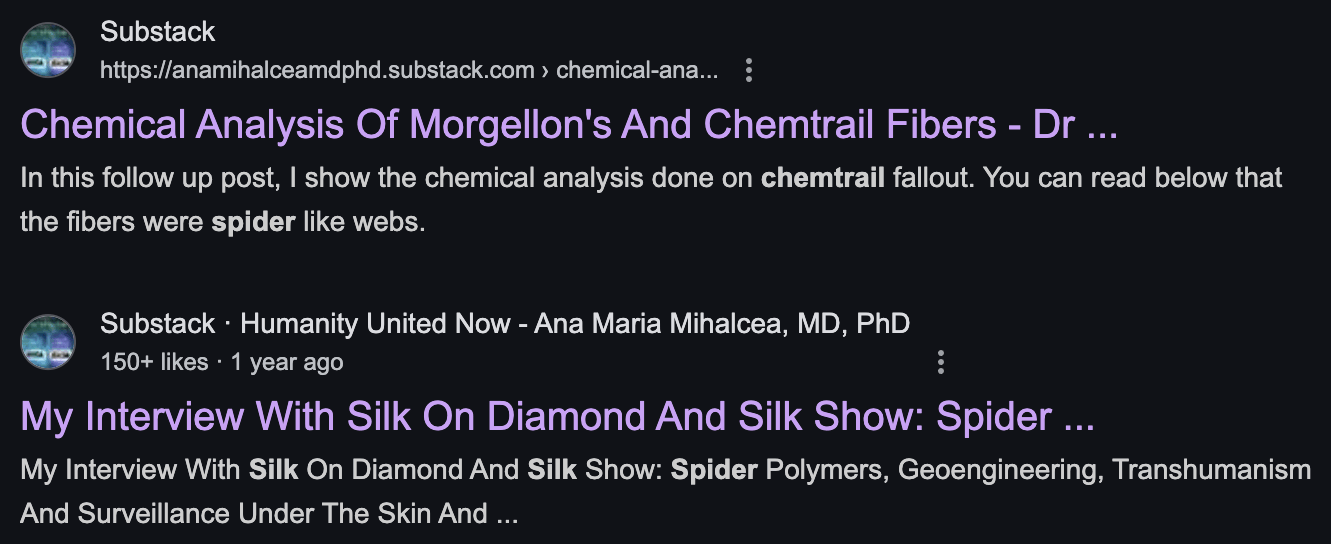This screenshot has height=544, width=1331.
Task: Click 'the fibers were' snippet line
Action: tap(112, 222)
